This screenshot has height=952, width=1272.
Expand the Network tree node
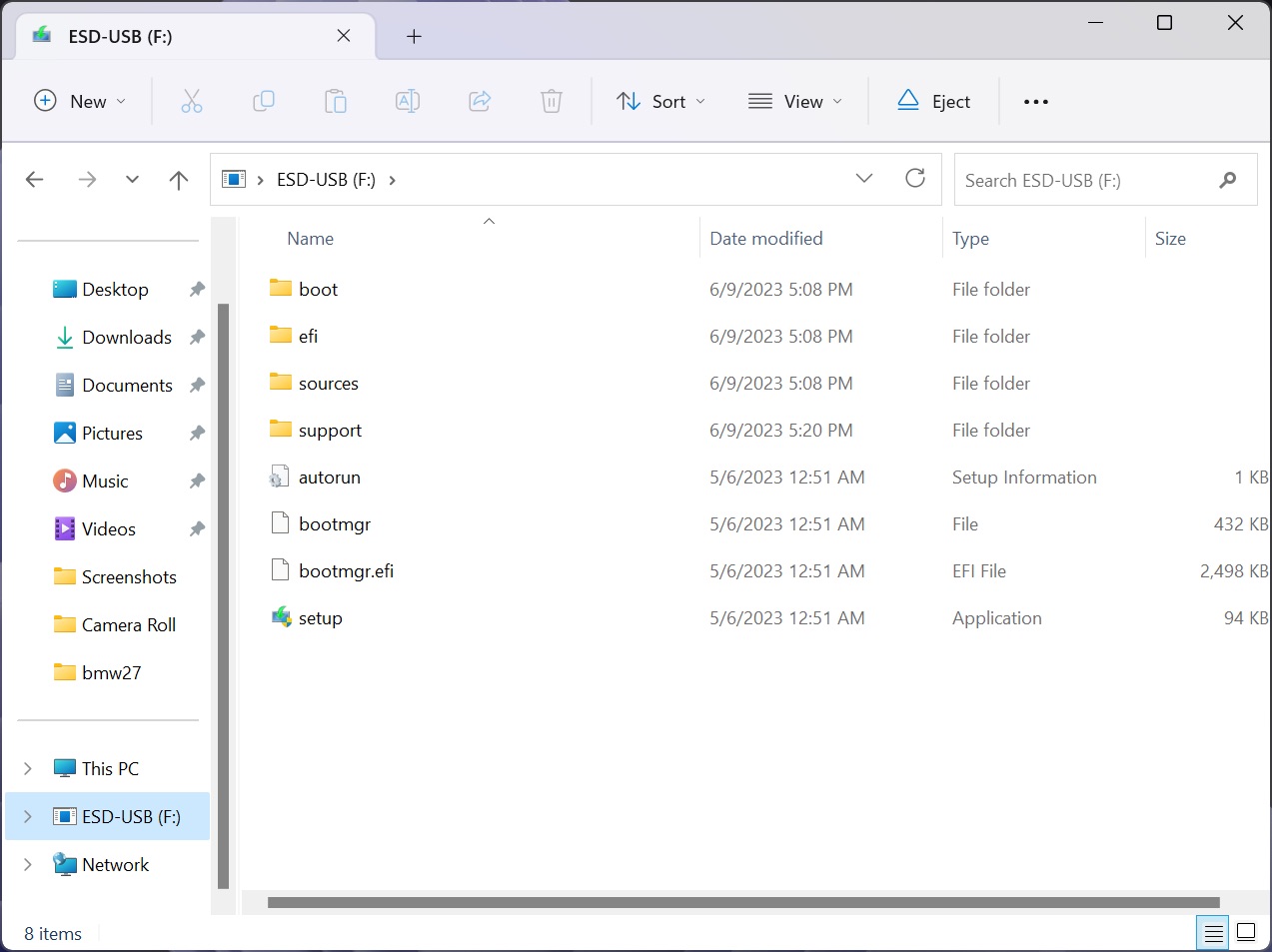click(28, 865)
